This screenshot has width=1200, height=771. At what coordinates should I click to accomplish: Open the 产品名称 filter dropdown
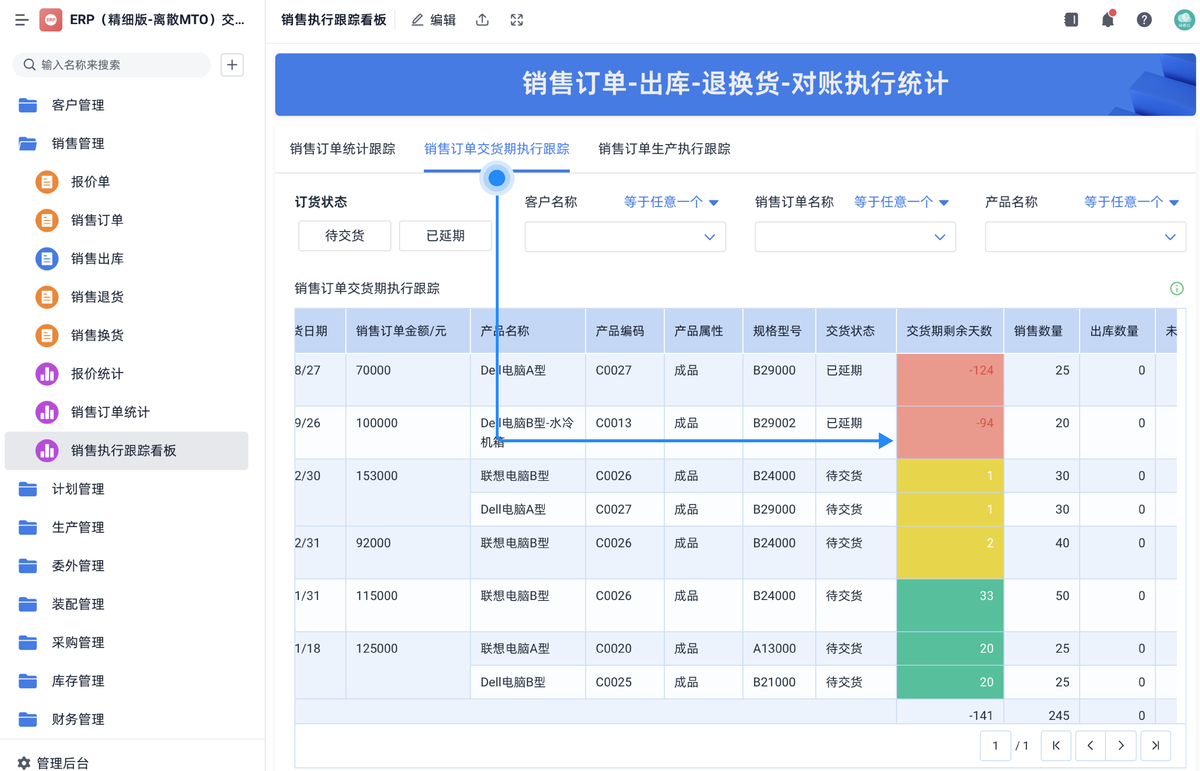(1085, 237)
